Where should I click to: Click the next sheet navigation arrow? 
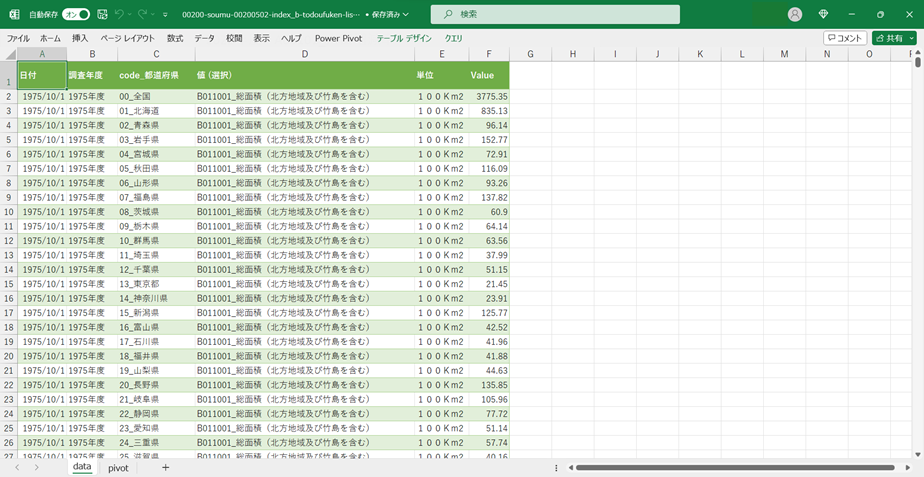click(37, 467)
